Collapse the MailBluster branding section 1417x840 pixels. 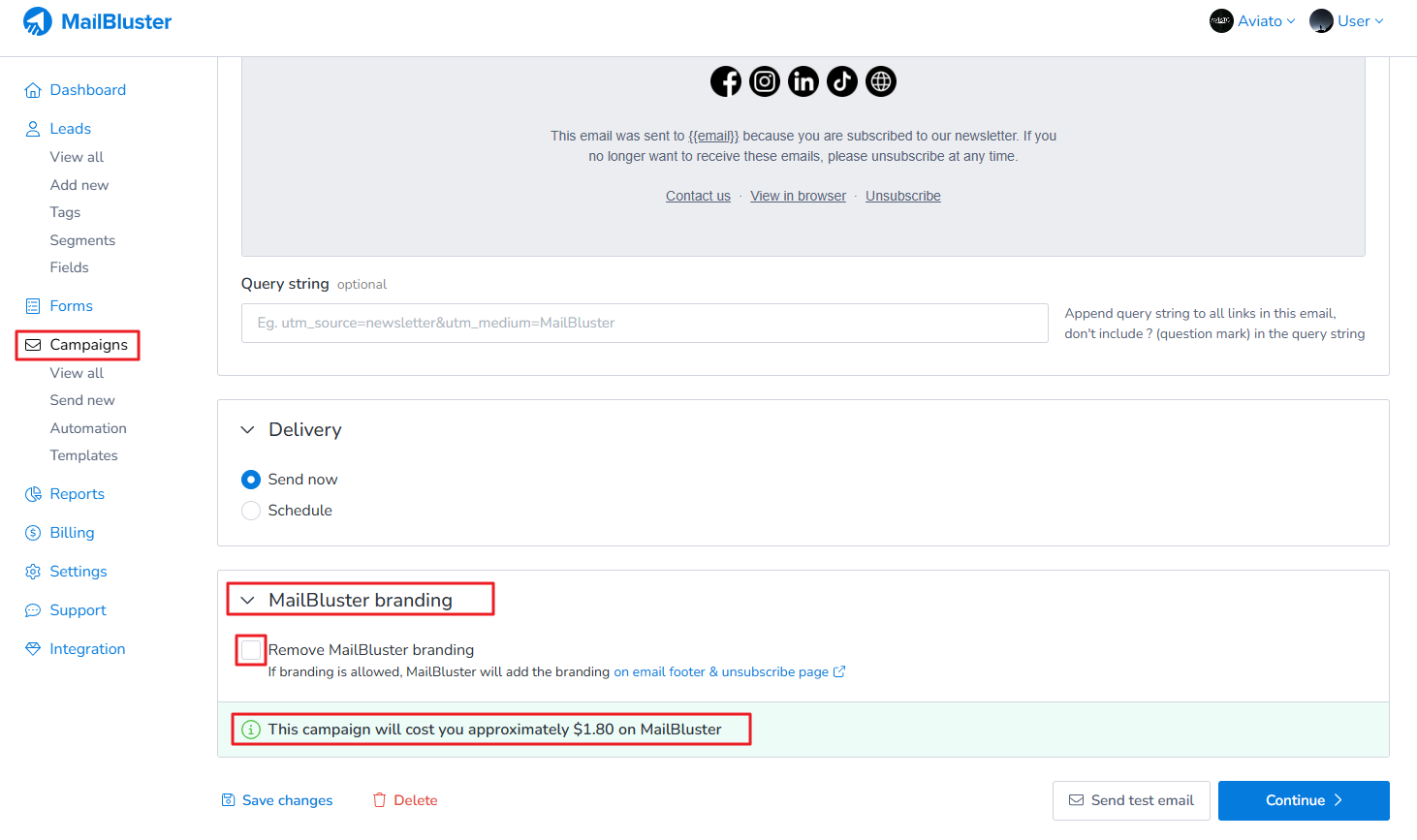coord(248,601)
